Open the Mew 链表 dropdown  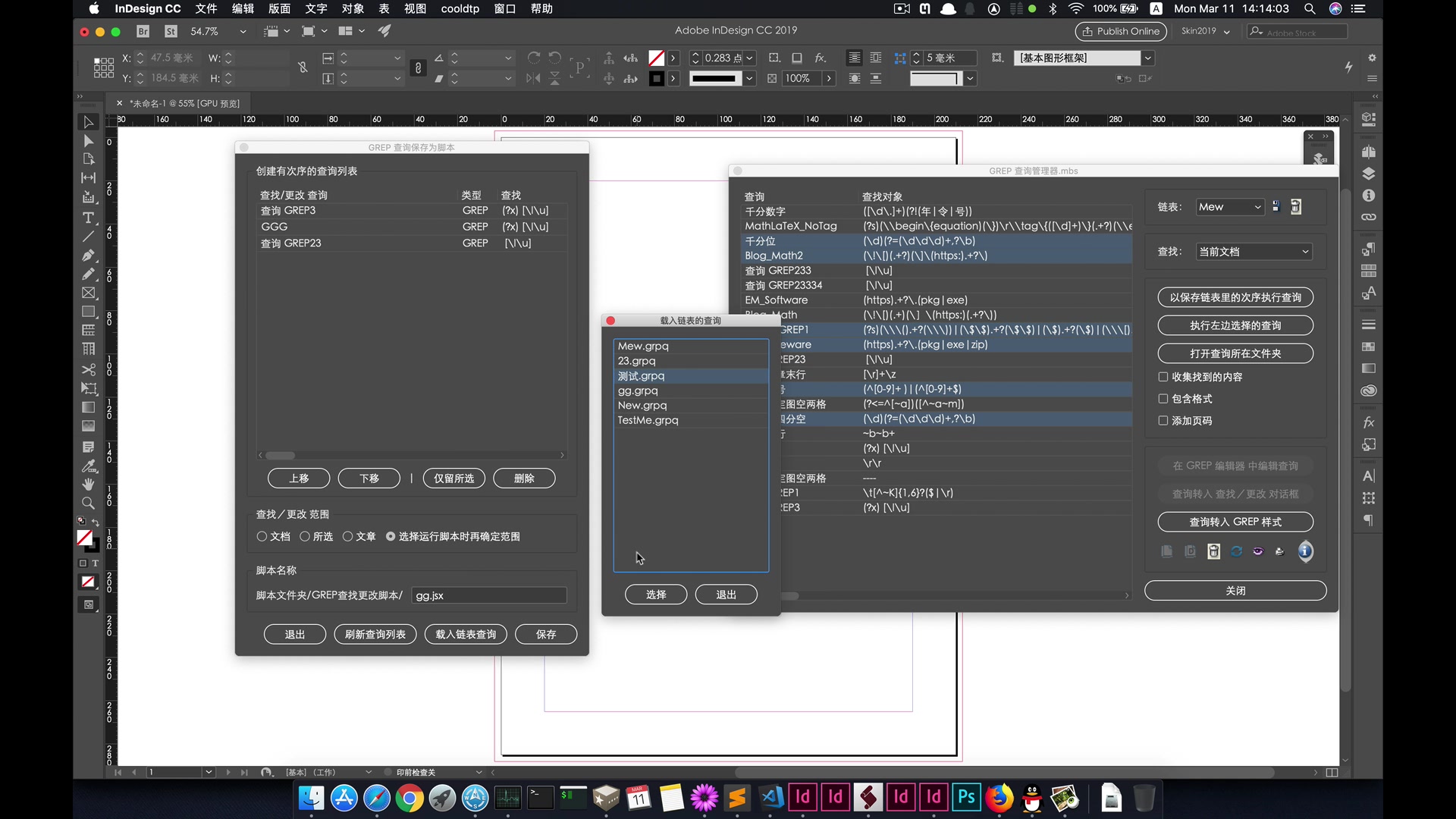tap(1228, 206)
